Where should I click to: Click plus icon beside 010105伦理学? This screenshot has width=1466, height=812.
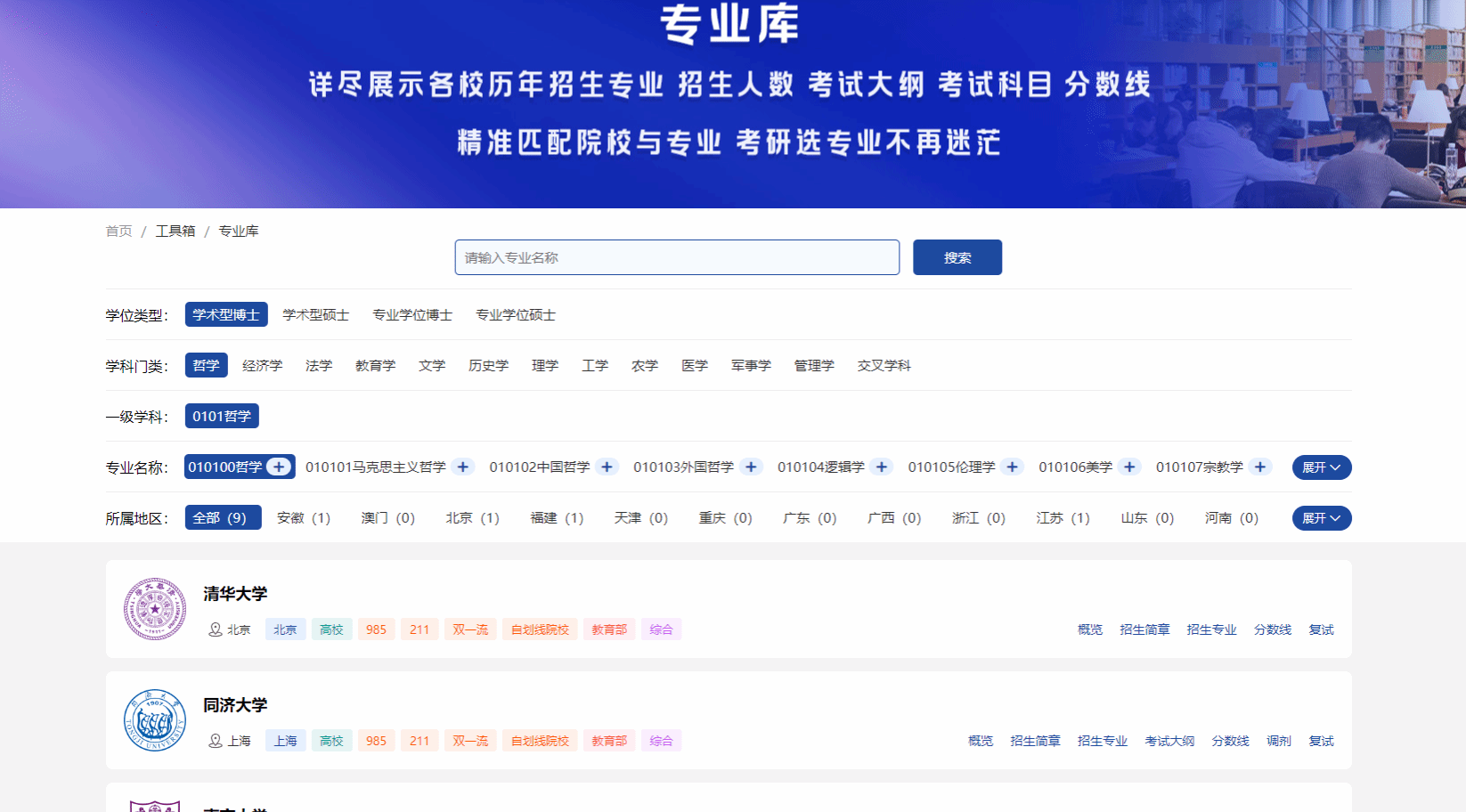coord(1012,467)
